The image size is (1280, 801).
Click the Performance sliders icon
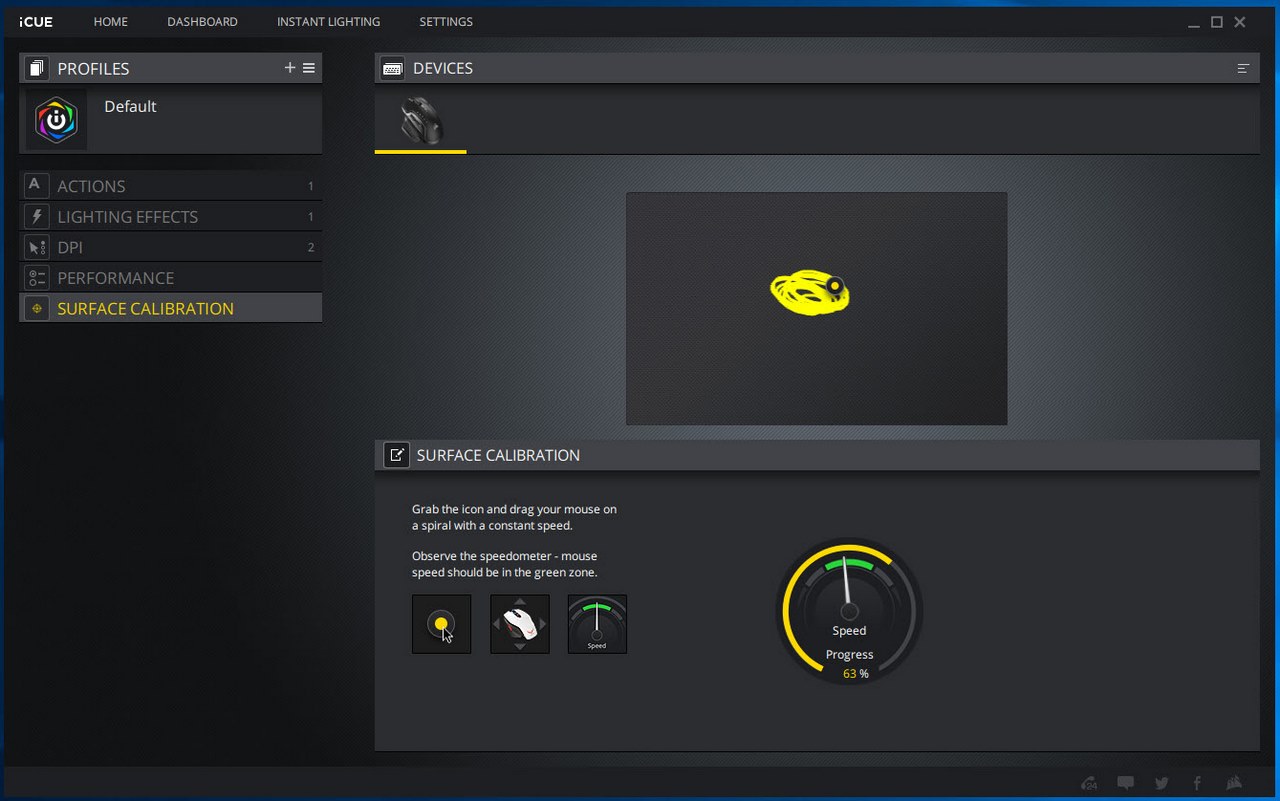tap(36, 278)
